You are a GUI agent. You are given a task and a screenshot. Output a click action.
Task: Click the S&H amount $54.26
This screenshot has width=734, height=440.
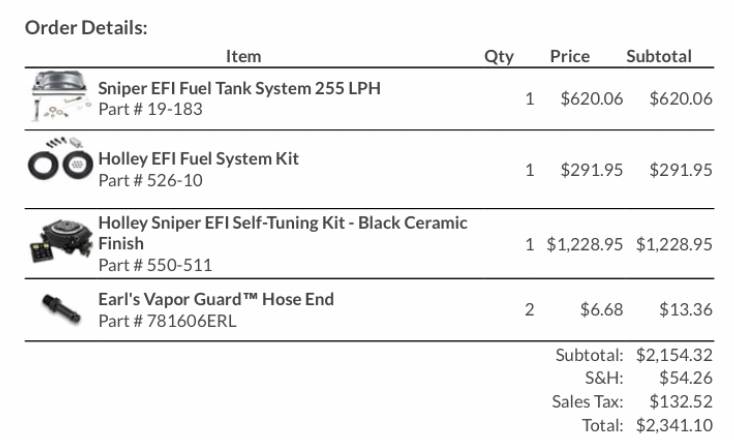(x=686, y=377)
